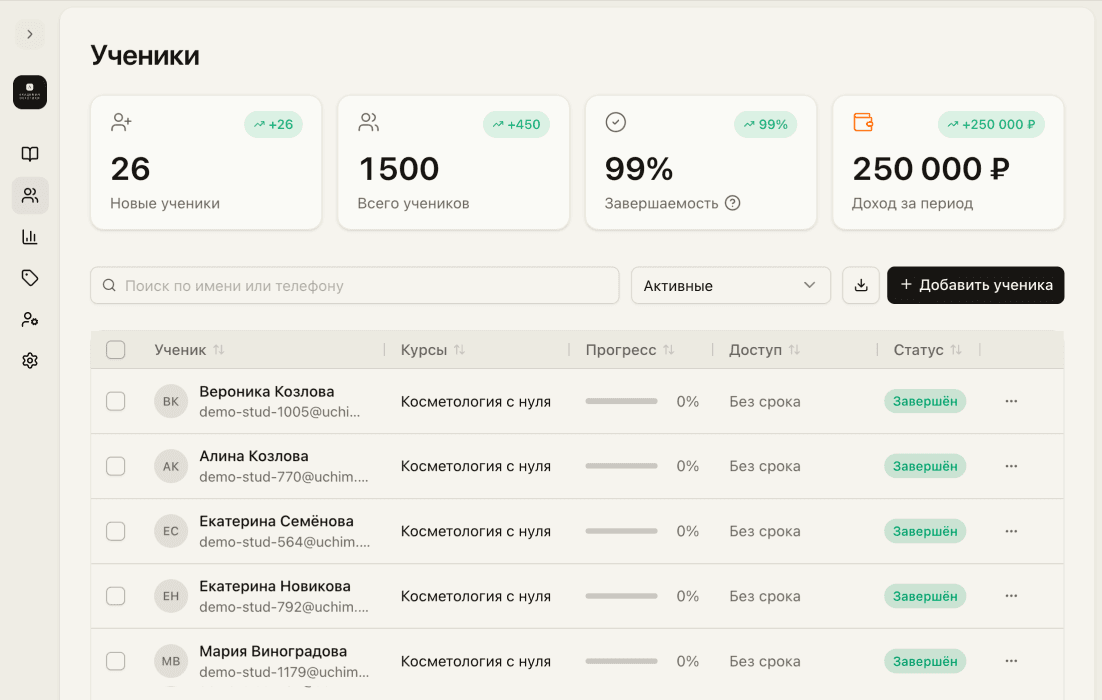This screenshot has width=1102, height=700.
Task: Click the EC avatar of Екатерина Семёнова
Action: 171,531
